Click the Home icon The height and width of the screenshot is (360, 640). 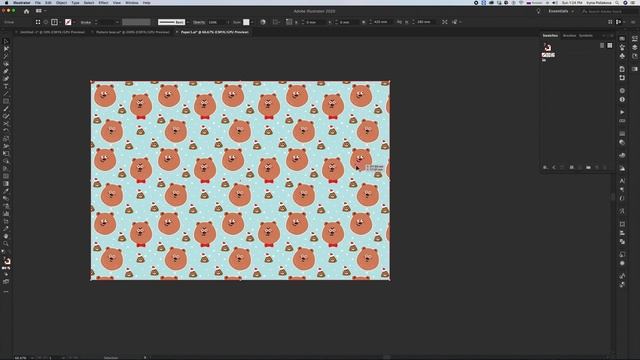[26, 11]
